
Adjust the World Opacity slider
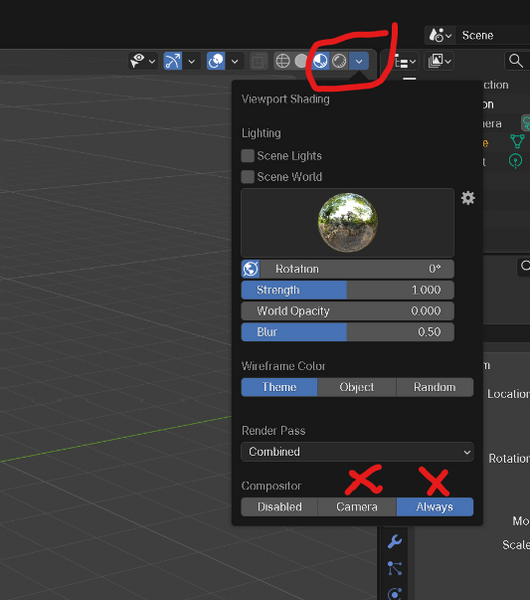click(x=347, y=311)
